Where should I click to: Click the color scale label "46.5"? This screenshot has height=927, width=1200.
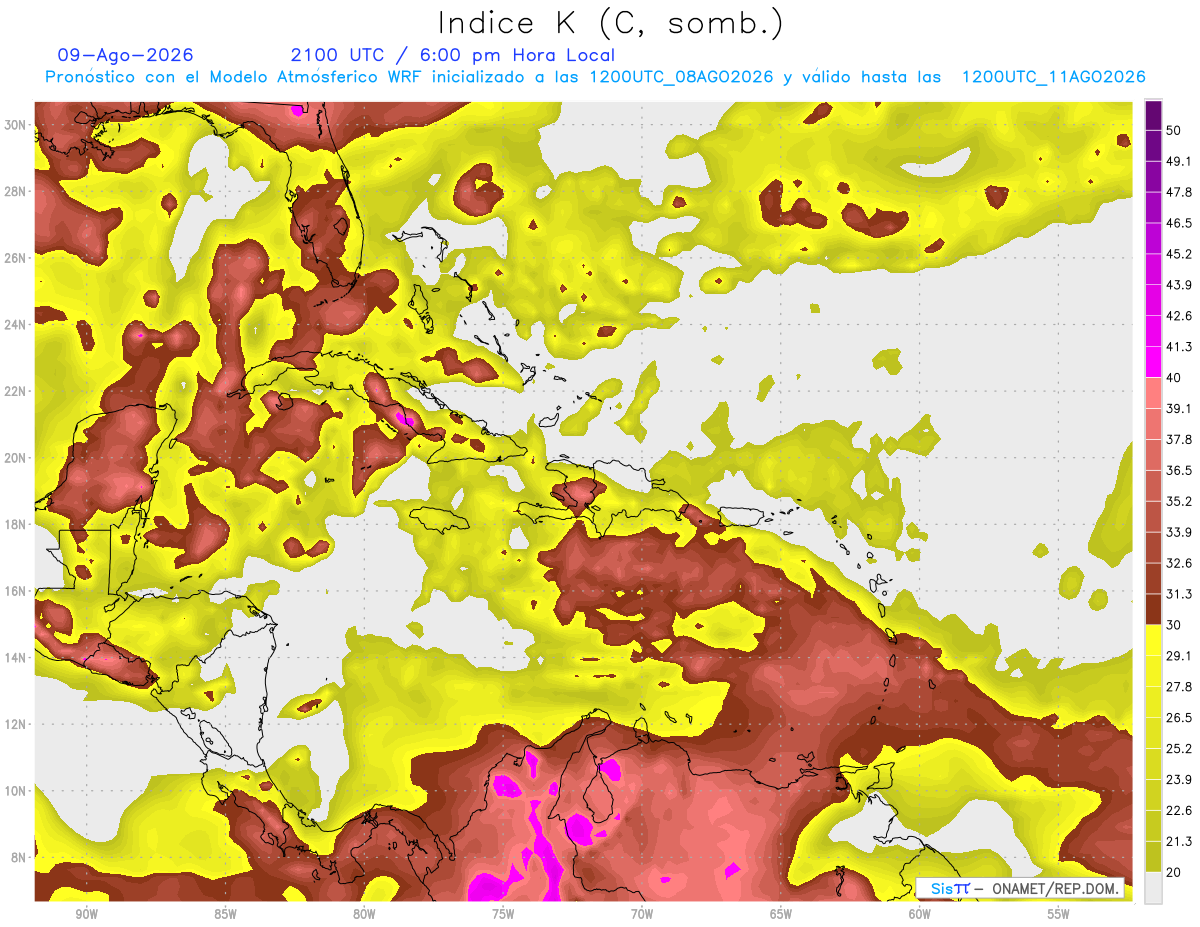tap(1179, 223)
